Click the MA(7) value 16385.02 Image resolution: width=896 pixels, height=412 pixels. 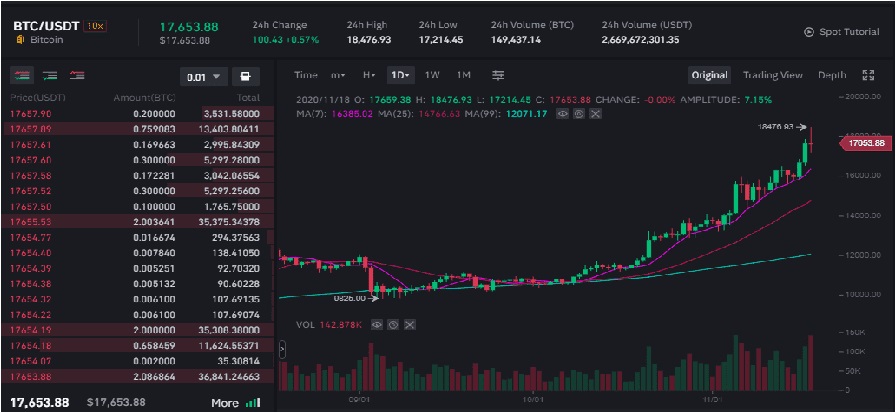(x=351, y=114)
